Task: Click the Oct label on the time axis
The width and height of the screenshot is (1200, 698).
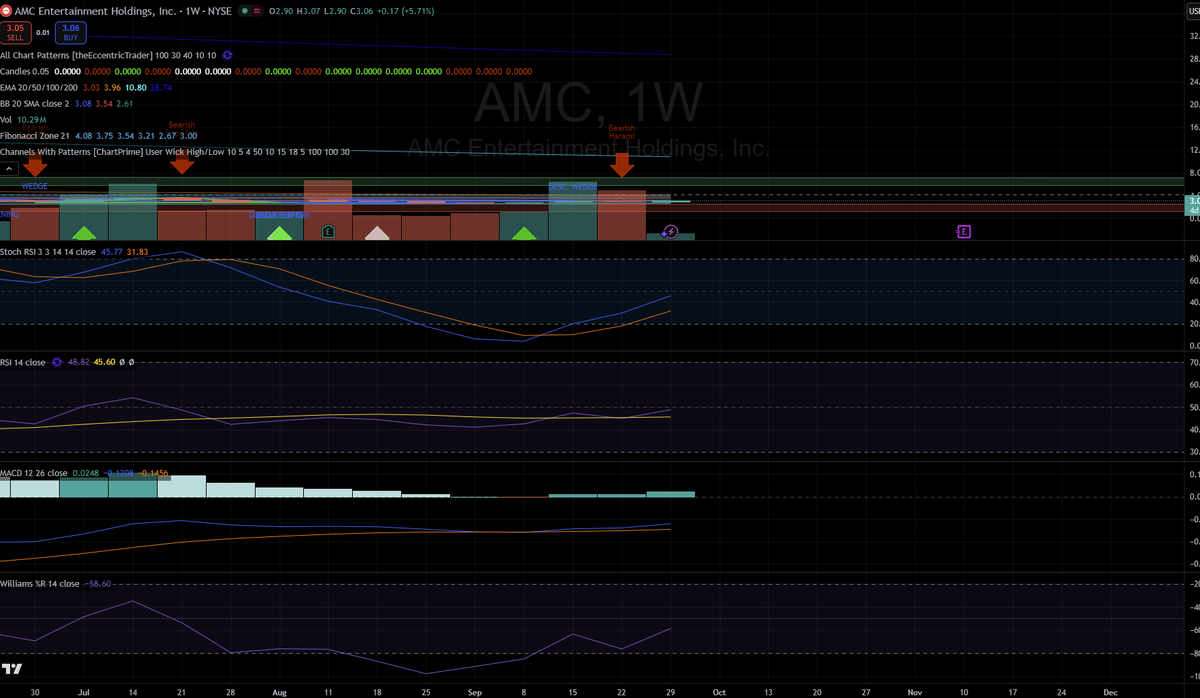Action: pos(720,691)
